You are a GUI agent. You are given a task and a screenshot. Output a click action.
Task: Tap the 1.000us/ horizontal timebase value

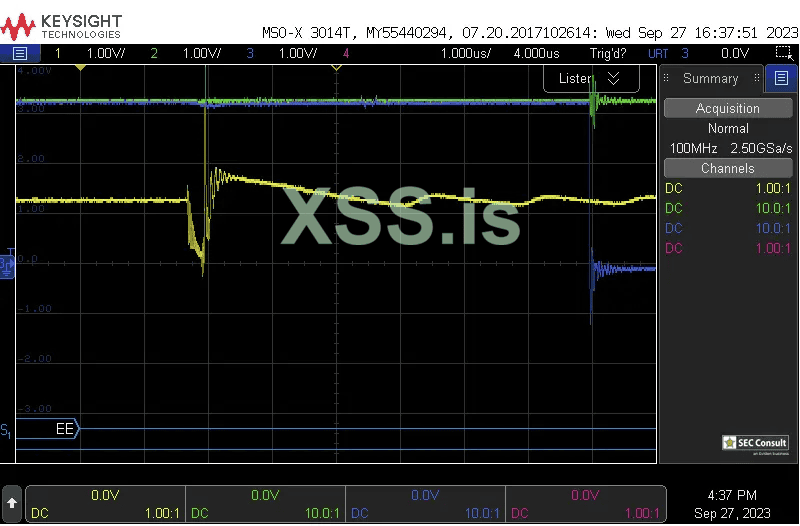click(x=466, y=53)
